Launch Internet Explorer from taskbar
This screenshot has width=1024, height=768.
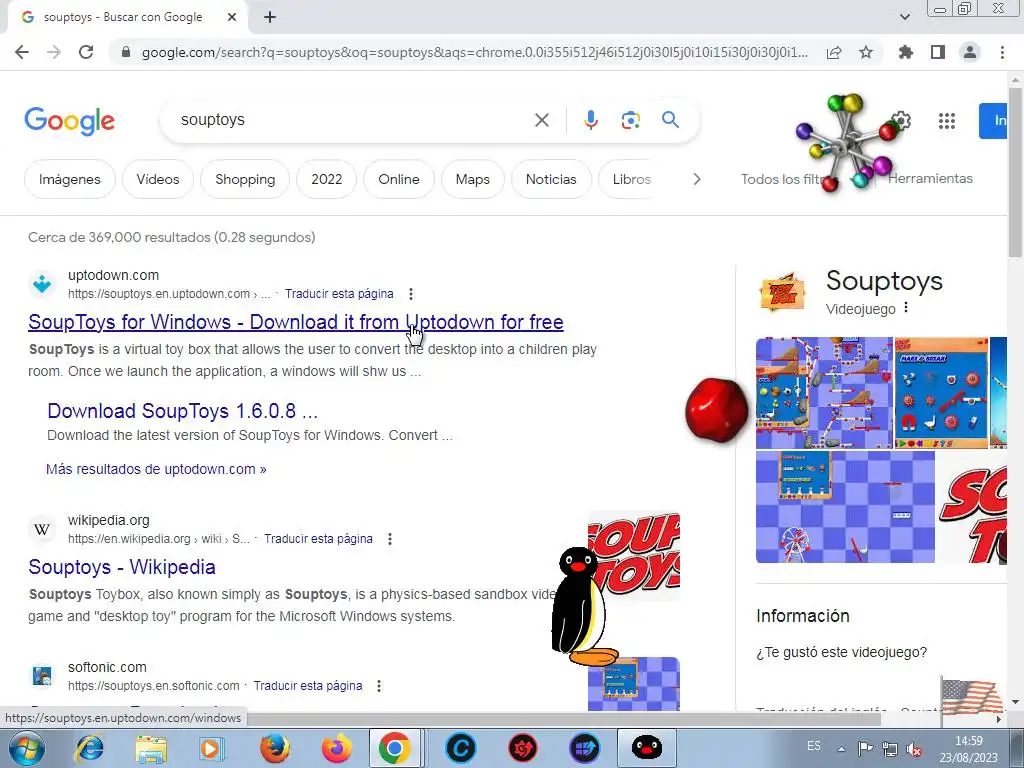coord(89,748)
